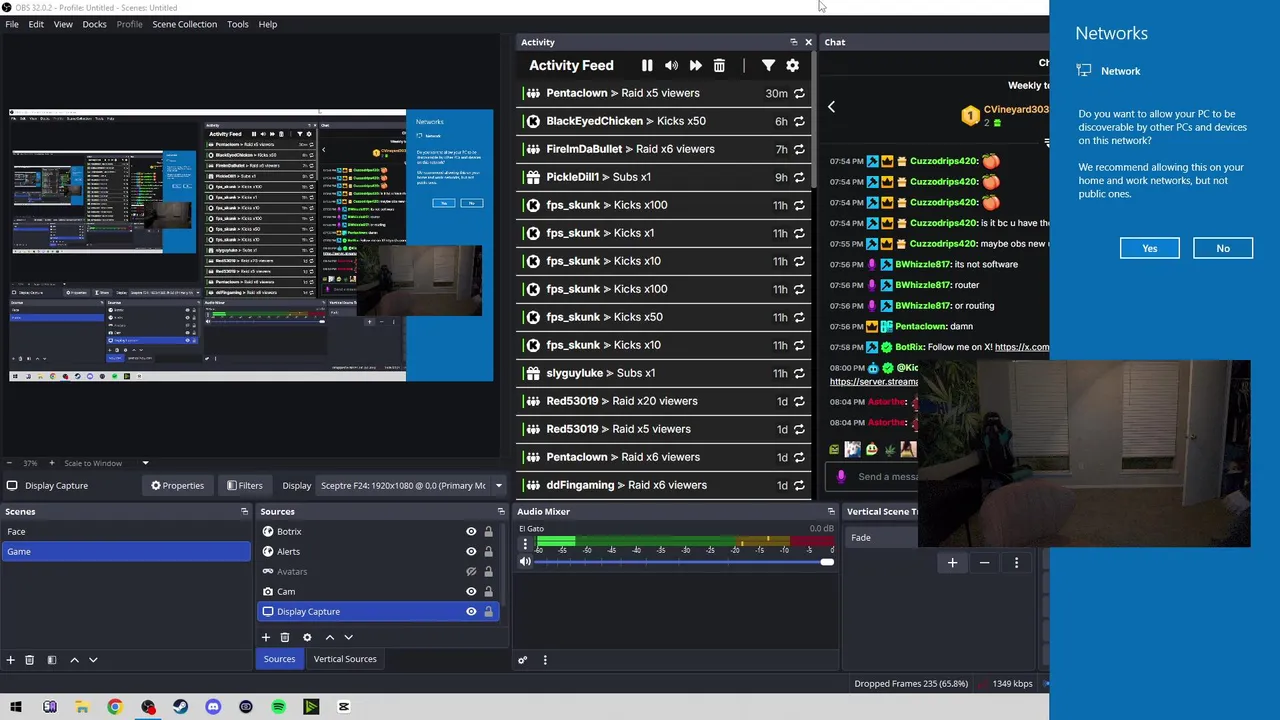Image resolution: width=1280 pixels, height=720 pixels.
Task: Open Audio Mixer bottom three-dot menu
Action: click(545, 660)
